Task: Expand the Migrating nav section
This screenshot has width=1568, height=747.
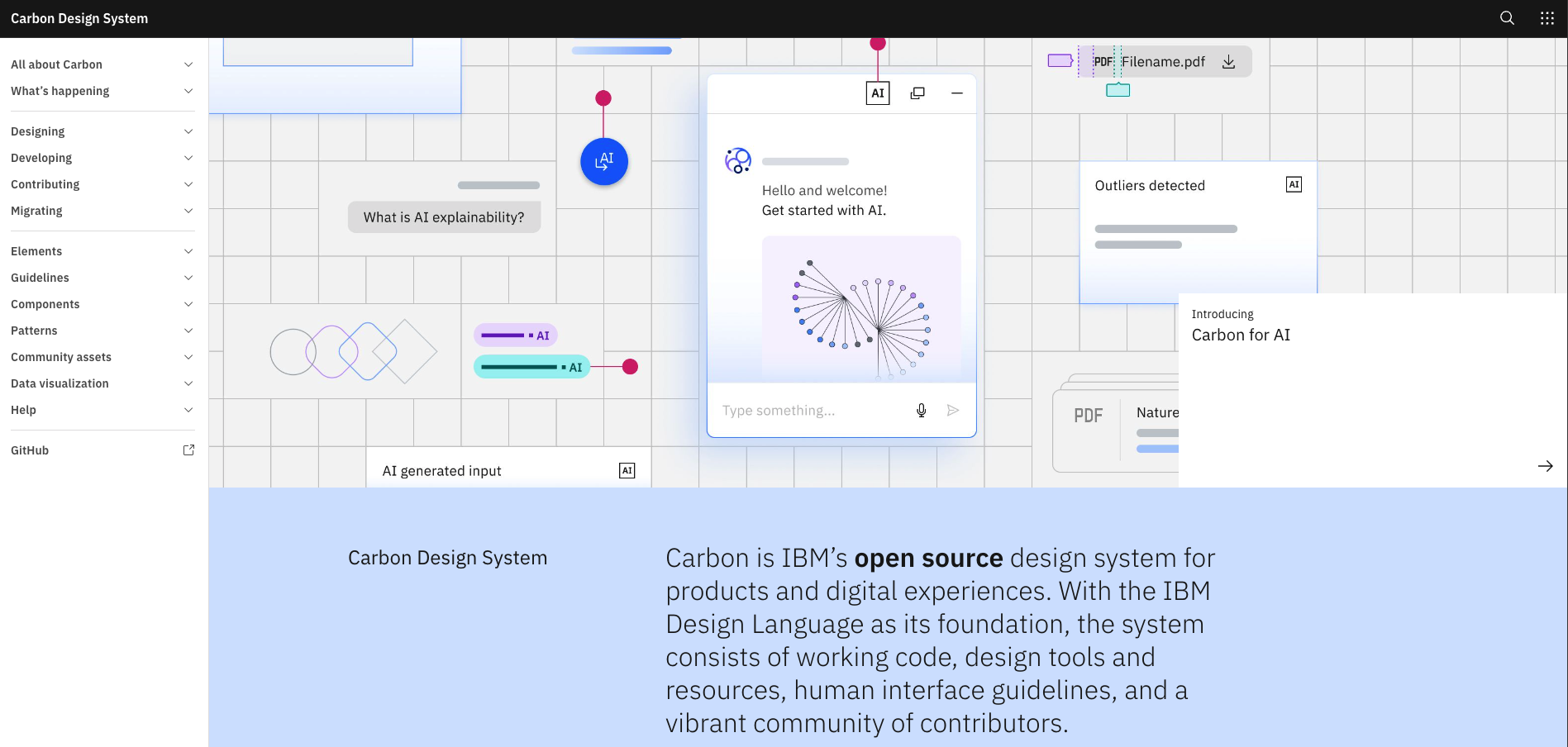Action: (102, 211)
